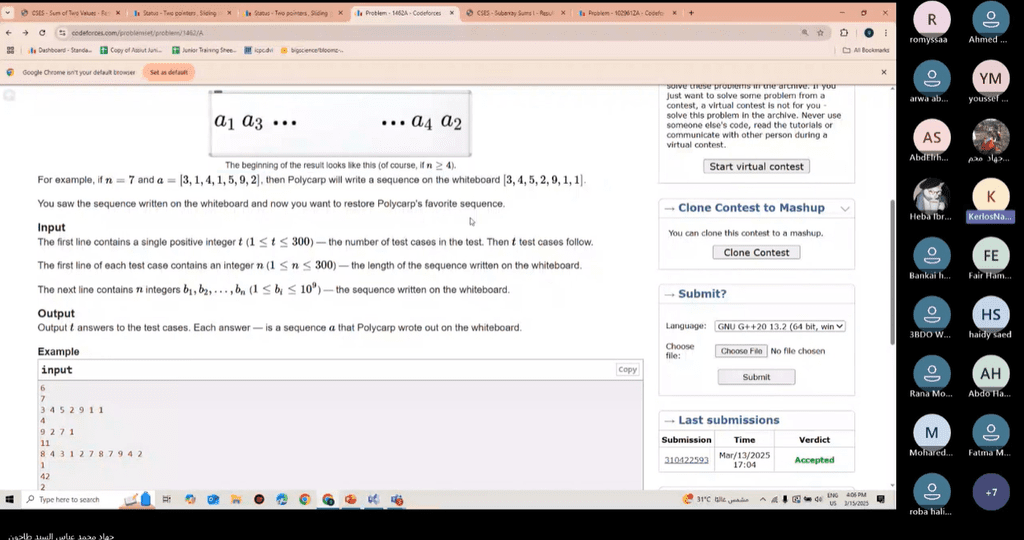Dismiss the default browser notification bar
Viewport: 1024px width, 540px height.
click(884, 72)
